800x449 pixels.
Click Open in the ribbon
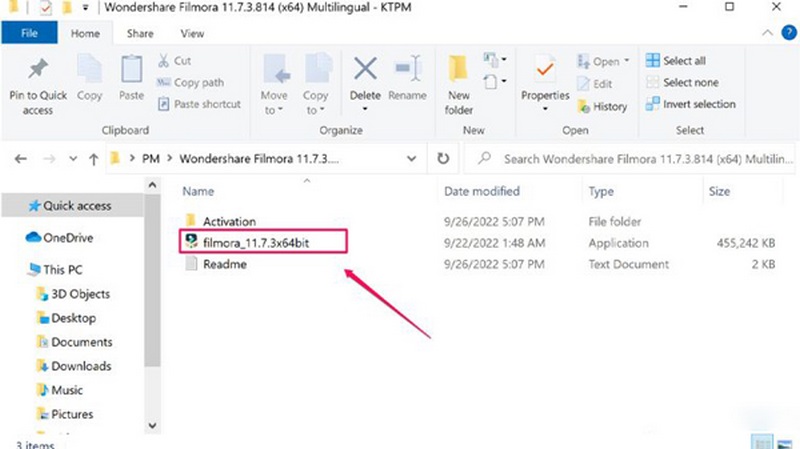pos(603,62)
